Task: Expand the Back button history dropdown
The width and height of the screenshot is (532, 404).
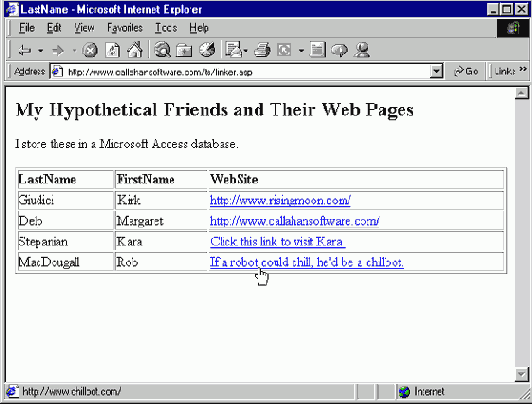Action: 40,51
